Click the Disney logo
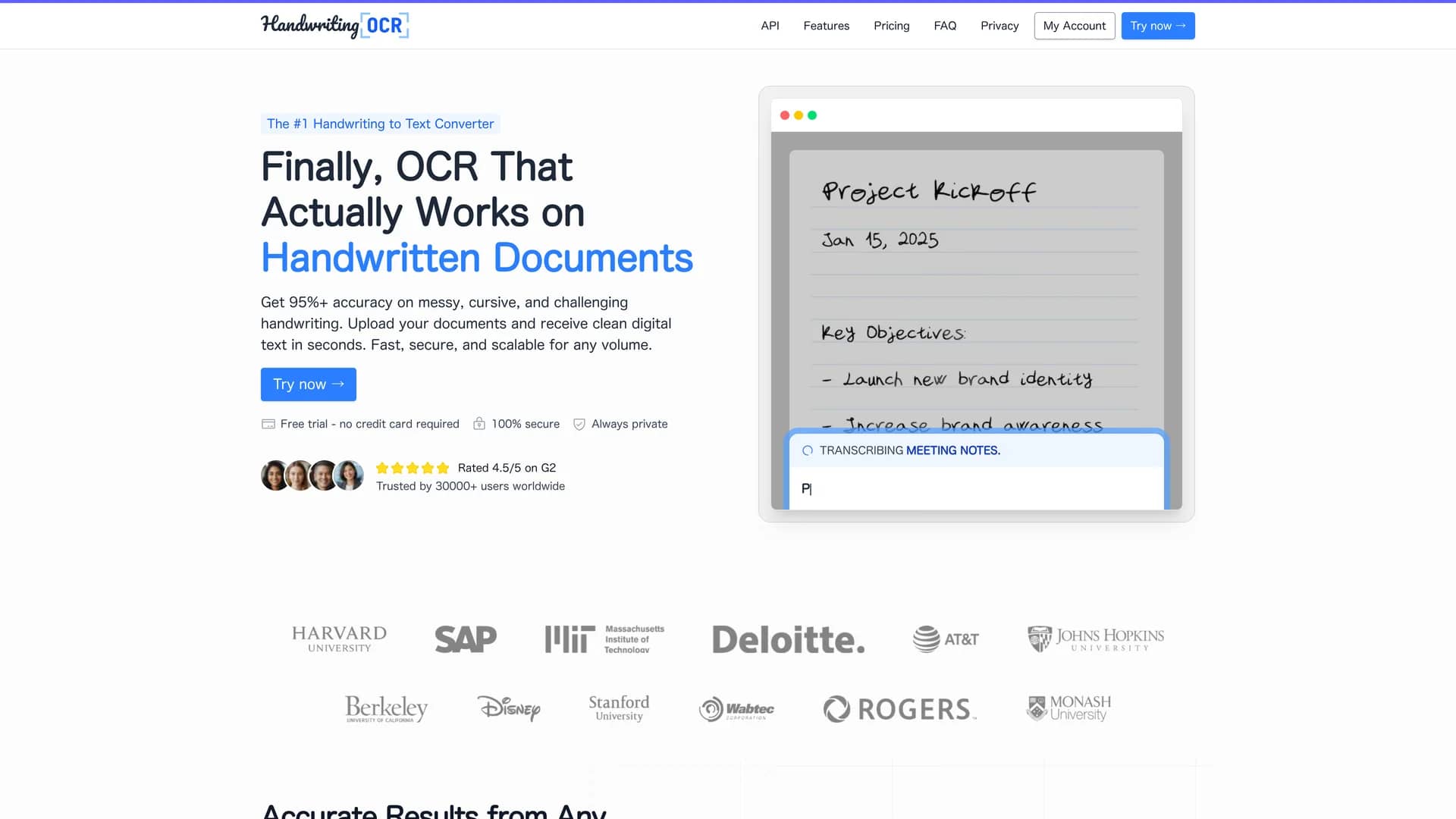 (509, 708)
